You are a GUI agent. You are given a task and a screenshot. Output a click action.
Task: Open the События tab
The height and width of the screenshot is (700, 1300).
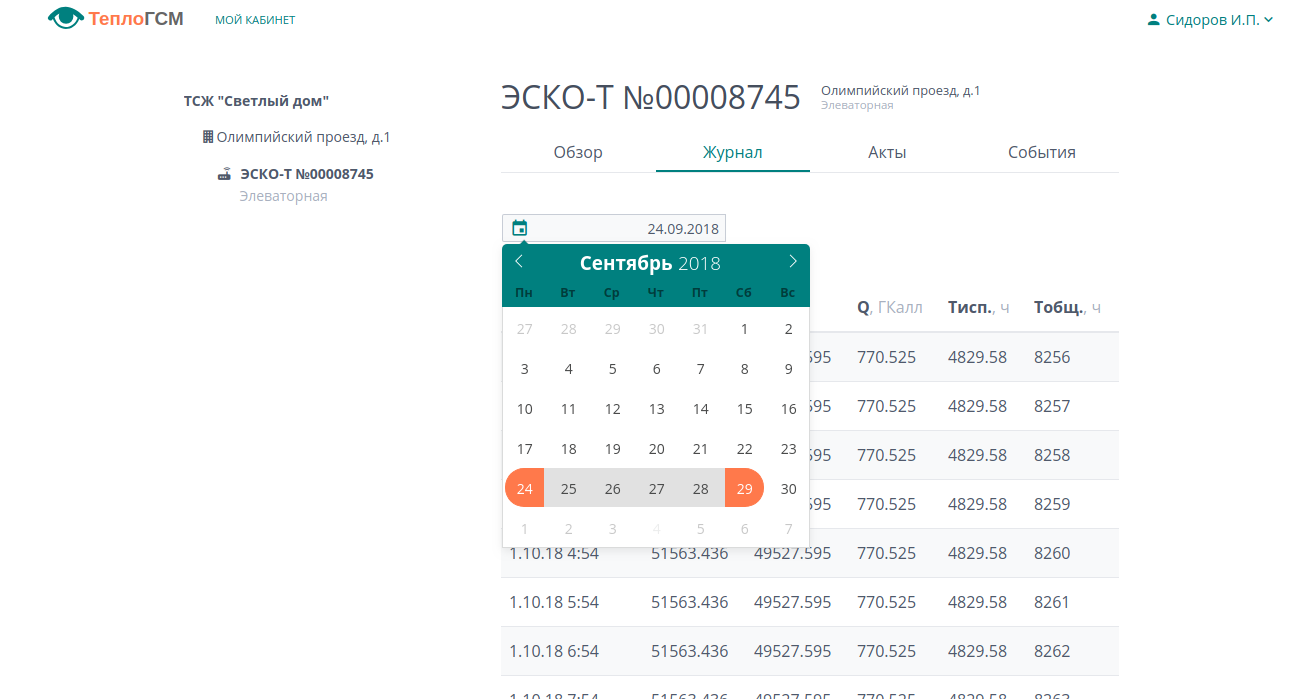[1042, 152]
